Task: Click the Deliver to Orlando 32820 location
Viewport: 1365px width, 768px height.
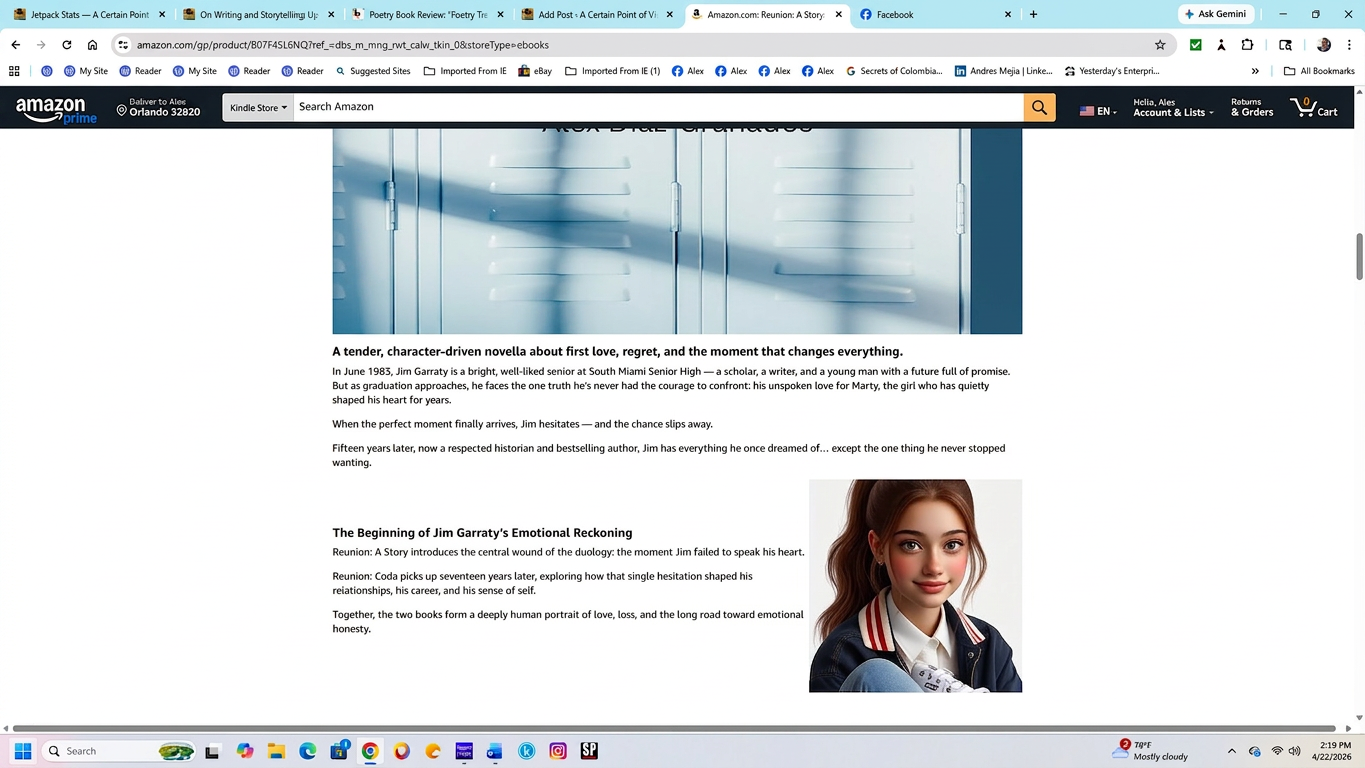Action: point(158,107)
